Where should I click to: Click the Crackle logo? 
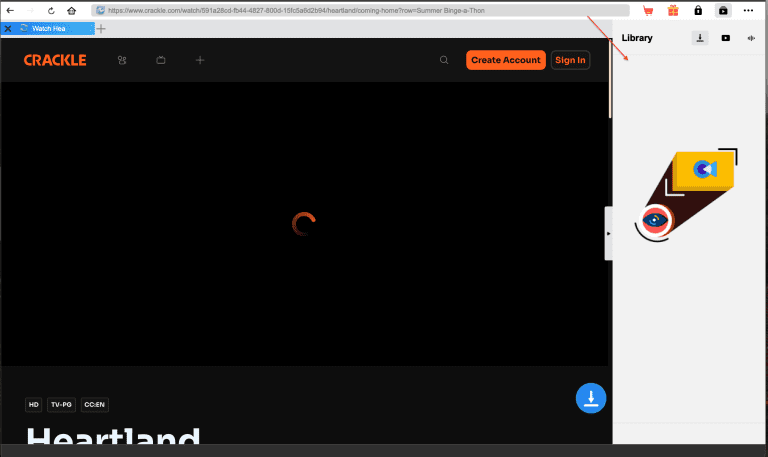(x=55, y=60)
